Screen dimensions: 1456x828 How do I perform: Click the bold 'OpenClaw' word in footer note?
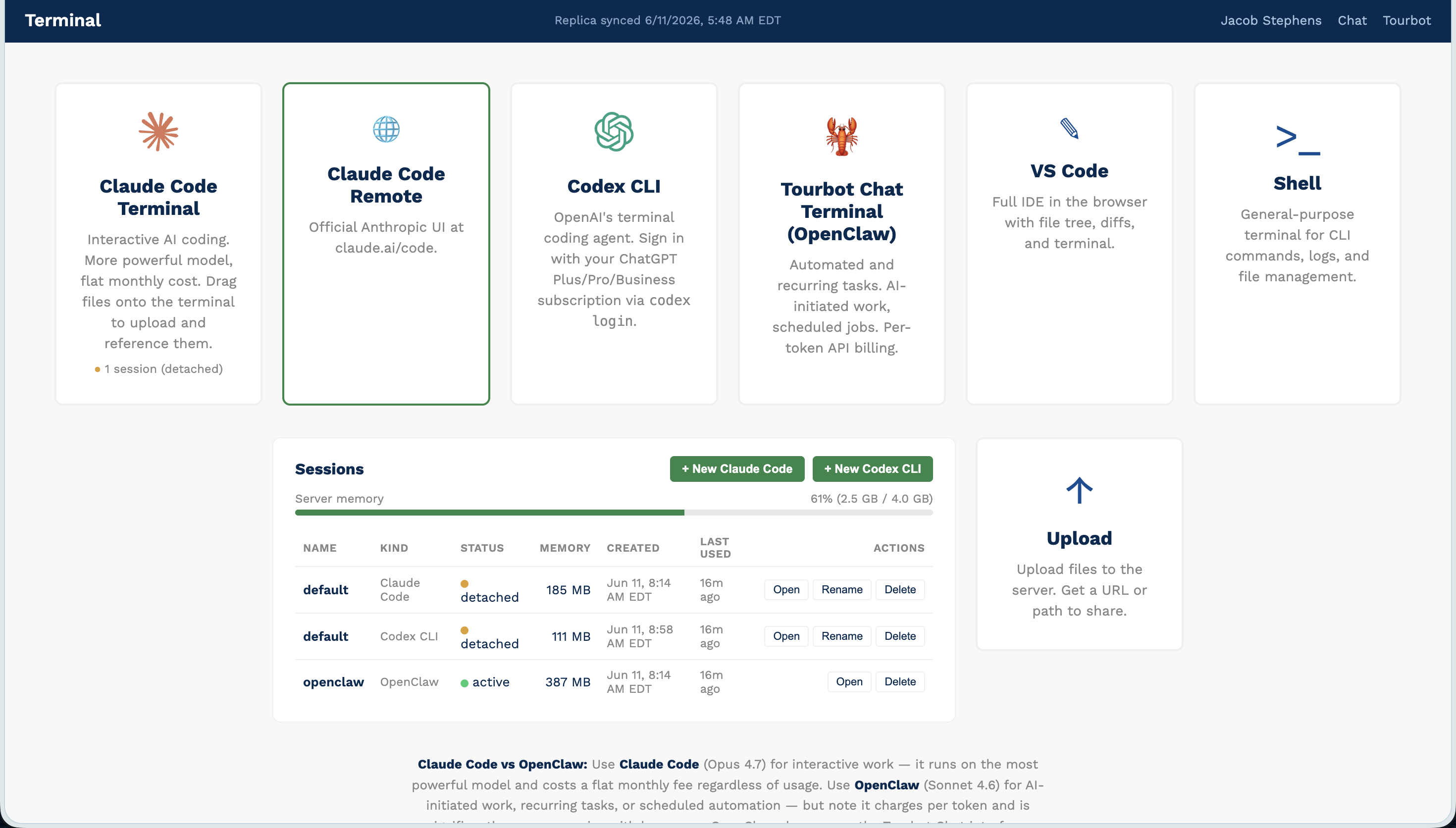886,785
